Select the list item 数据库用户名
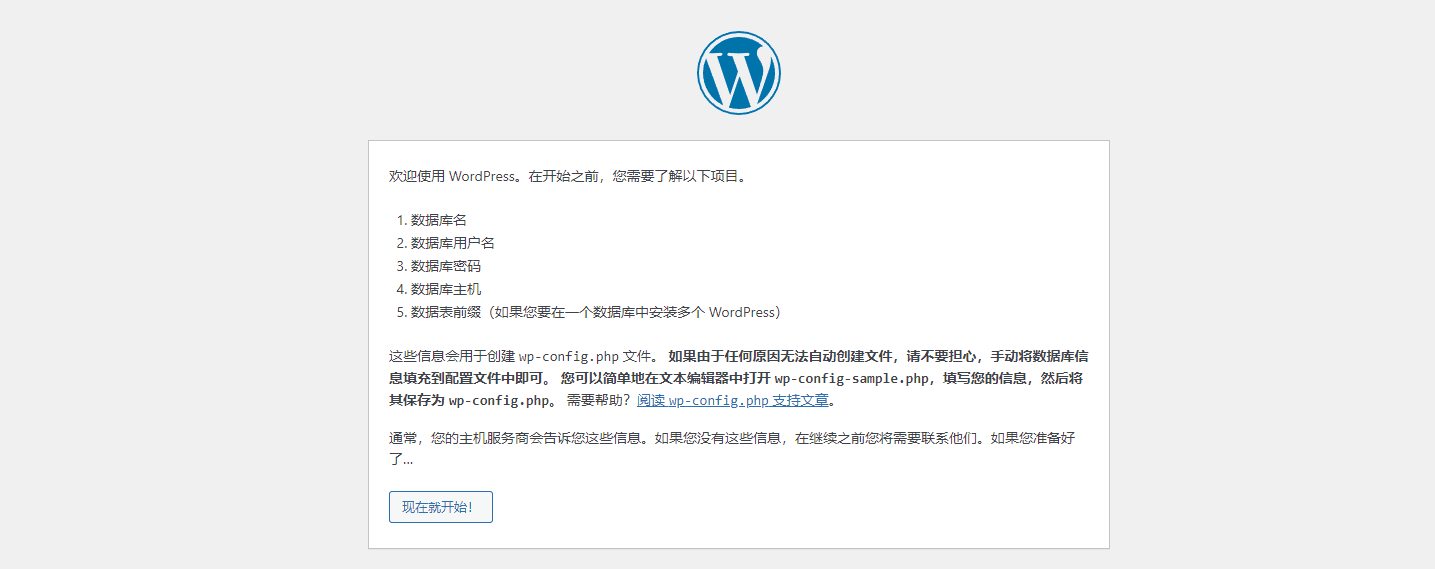This screenshot has width=1435, height=569. click(453, 243)
